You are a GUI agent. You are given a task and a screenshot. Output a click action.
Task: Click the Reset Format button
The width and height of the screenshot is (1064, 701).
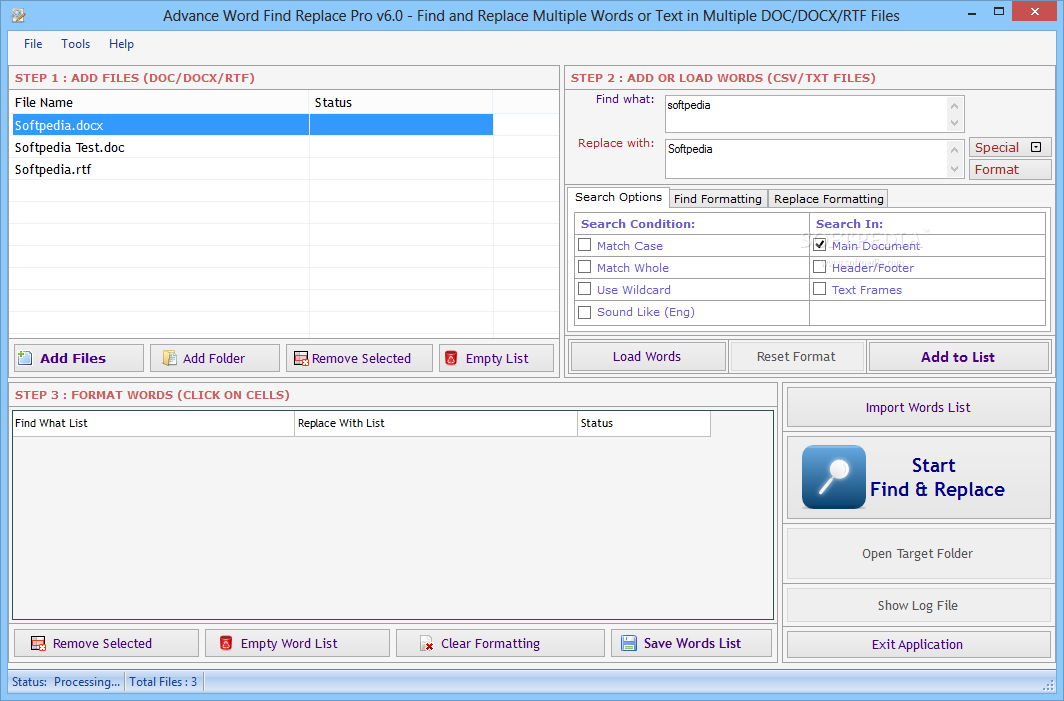tap(797, 356)
